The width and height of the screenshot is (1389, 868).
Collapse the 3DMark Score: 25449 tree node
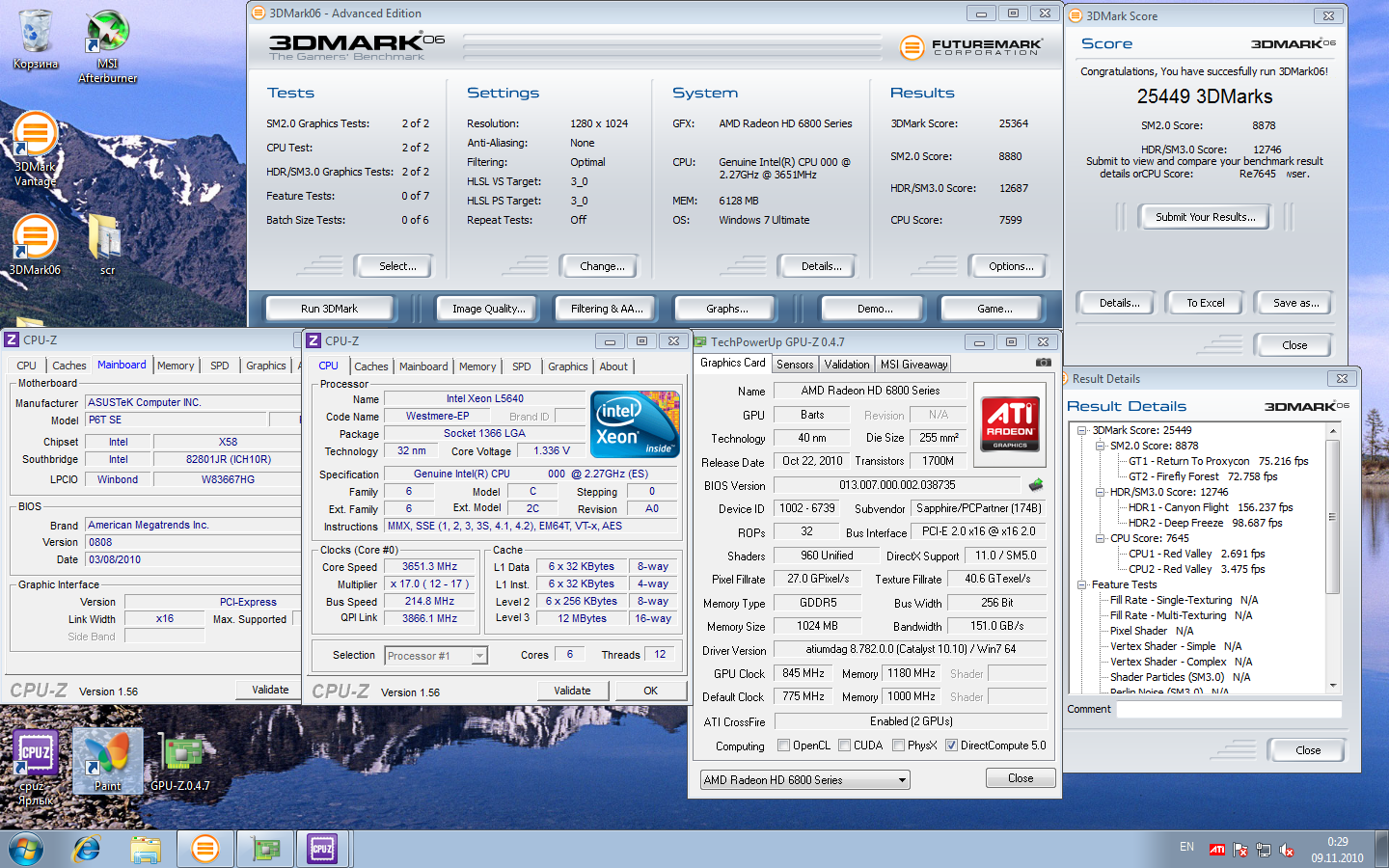[1082, 430]
